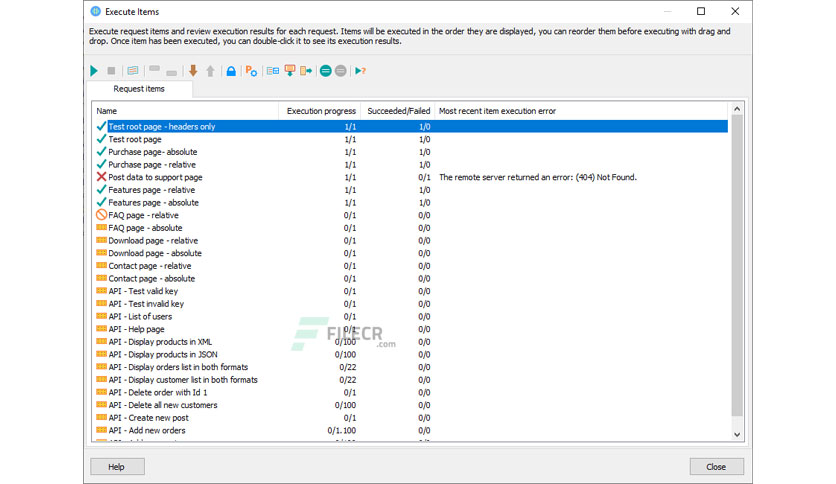Click the 0/1.100 execution progress value

coord(342,431)
